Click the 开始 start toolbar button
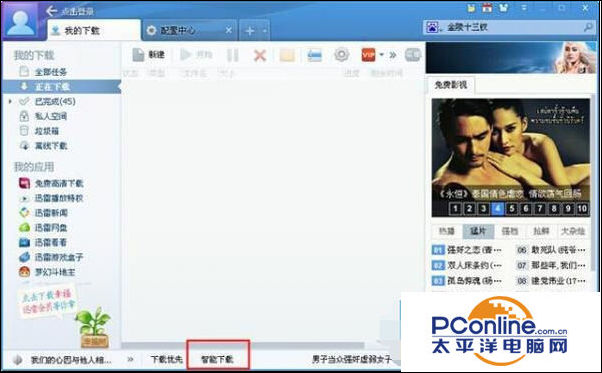The image size is (602, 373). [x=196, y=55]
